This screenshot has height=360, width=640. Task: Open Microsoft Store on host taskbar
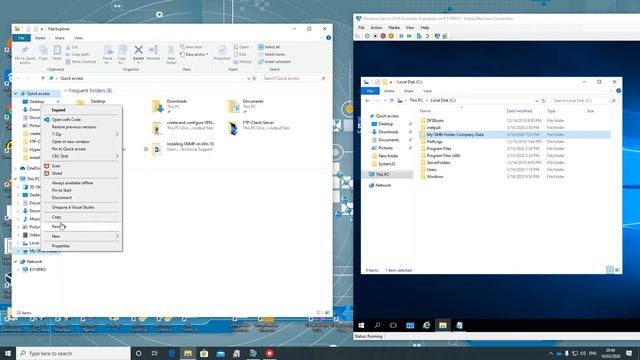(204, 353)
